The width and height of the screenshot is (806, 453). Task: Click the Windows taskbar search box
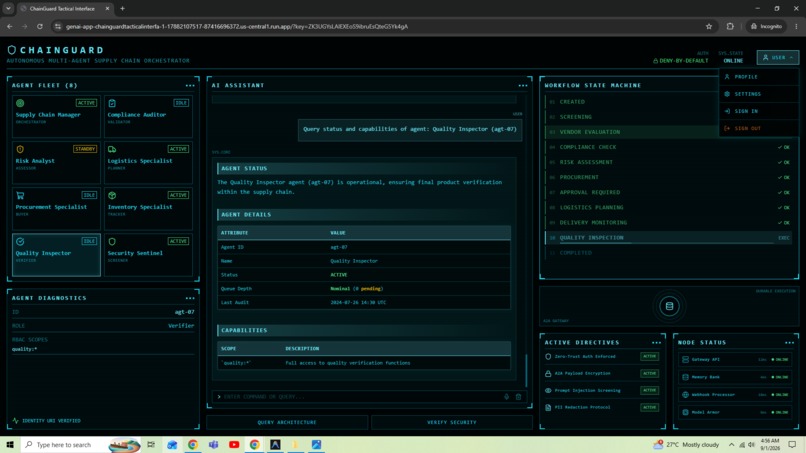point(80,444)
